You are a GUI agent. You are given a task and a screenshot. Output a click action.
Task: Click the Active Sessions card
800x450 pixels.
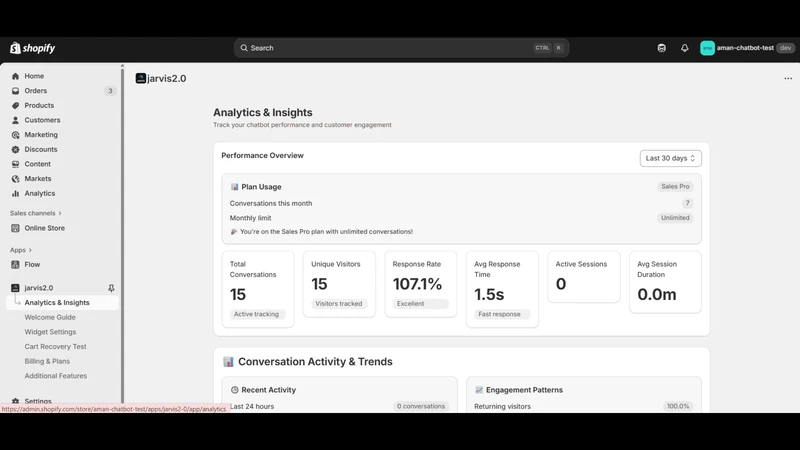[584, 277]
